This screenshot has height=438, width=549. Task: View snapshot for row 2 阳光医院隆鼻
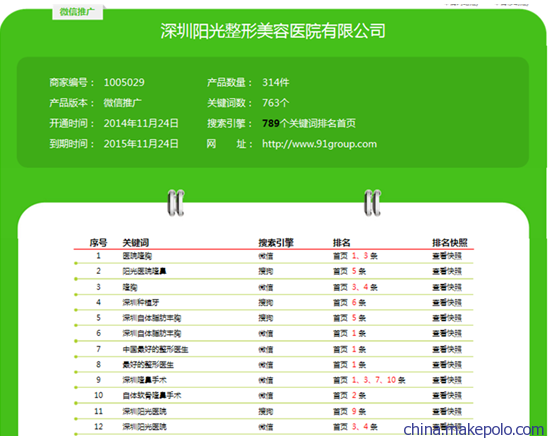[447, 271]
